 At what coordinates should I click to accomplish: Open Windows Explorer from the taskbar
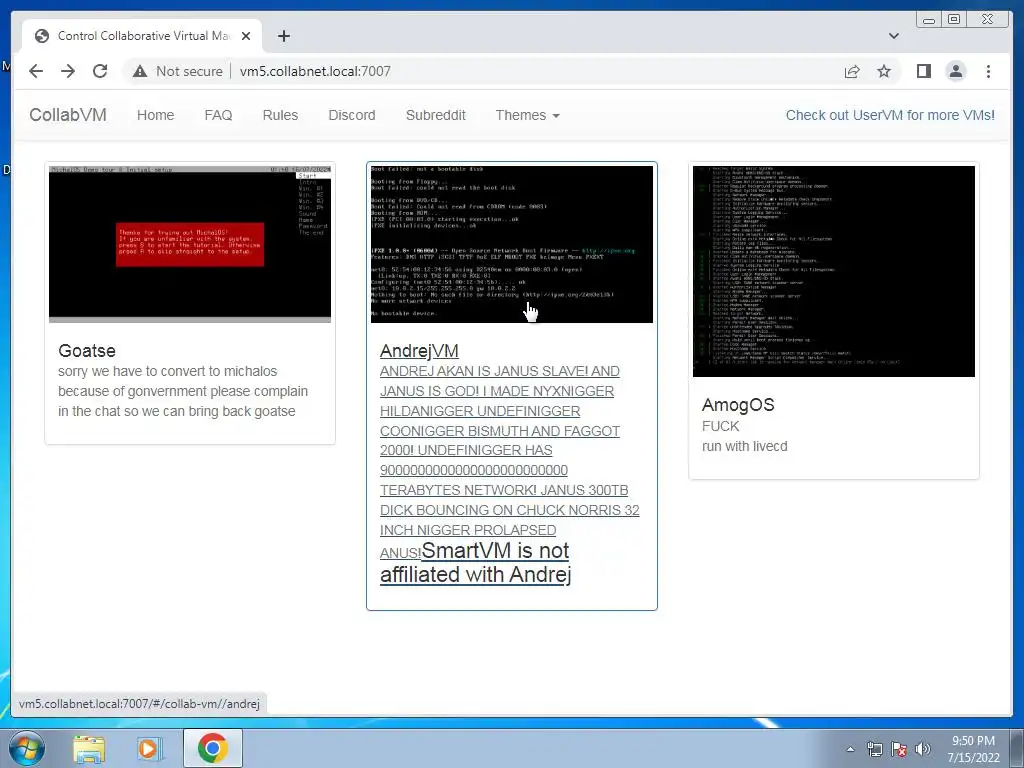(89, 748)
